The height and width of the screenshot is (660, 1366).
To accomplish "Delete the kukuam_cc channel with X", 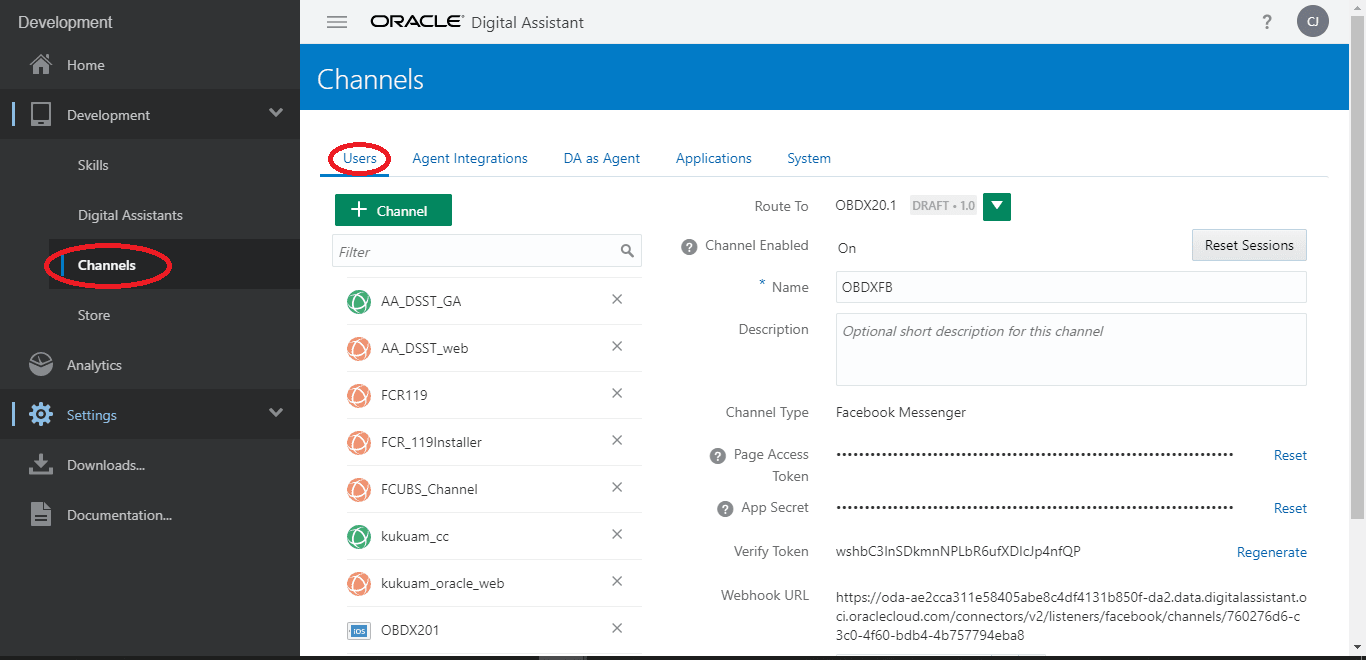I will (617, 534).
